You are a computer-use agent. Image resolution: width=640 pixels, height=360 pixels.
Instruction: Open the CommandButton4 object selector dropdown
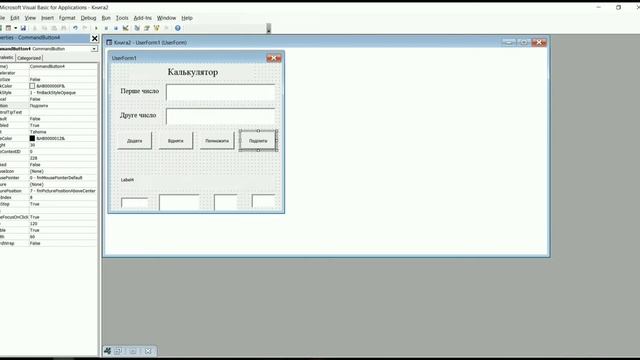[94, 49]
